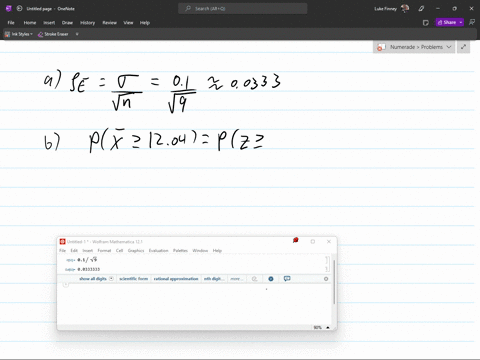Click the notebook icon beside Numerade
480x360 pixels.
tap(381, 47)
